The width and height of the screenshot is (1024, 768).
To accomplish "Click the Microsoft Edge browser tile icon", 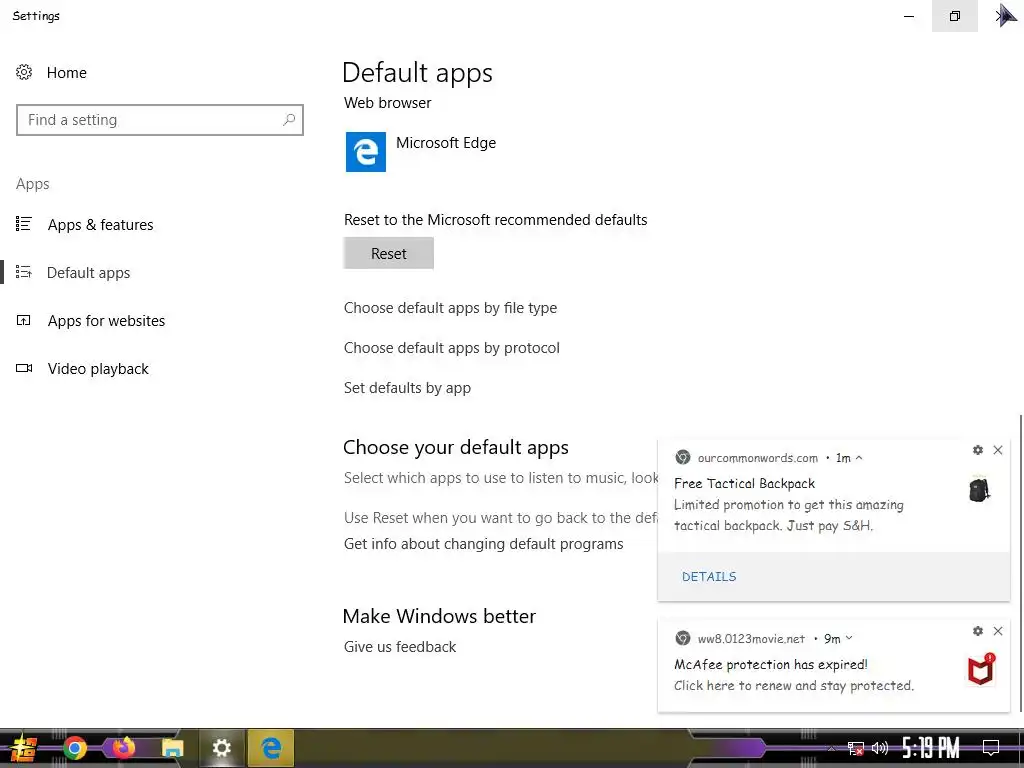I will [x=366, y=152].
